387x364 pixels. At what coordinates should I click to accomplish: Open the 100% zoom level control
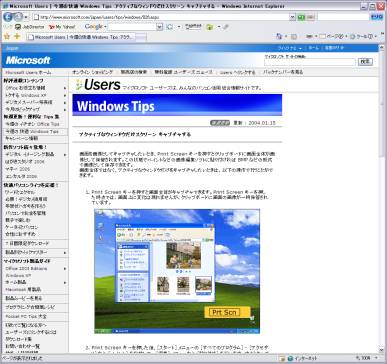[x=366, y=358]
